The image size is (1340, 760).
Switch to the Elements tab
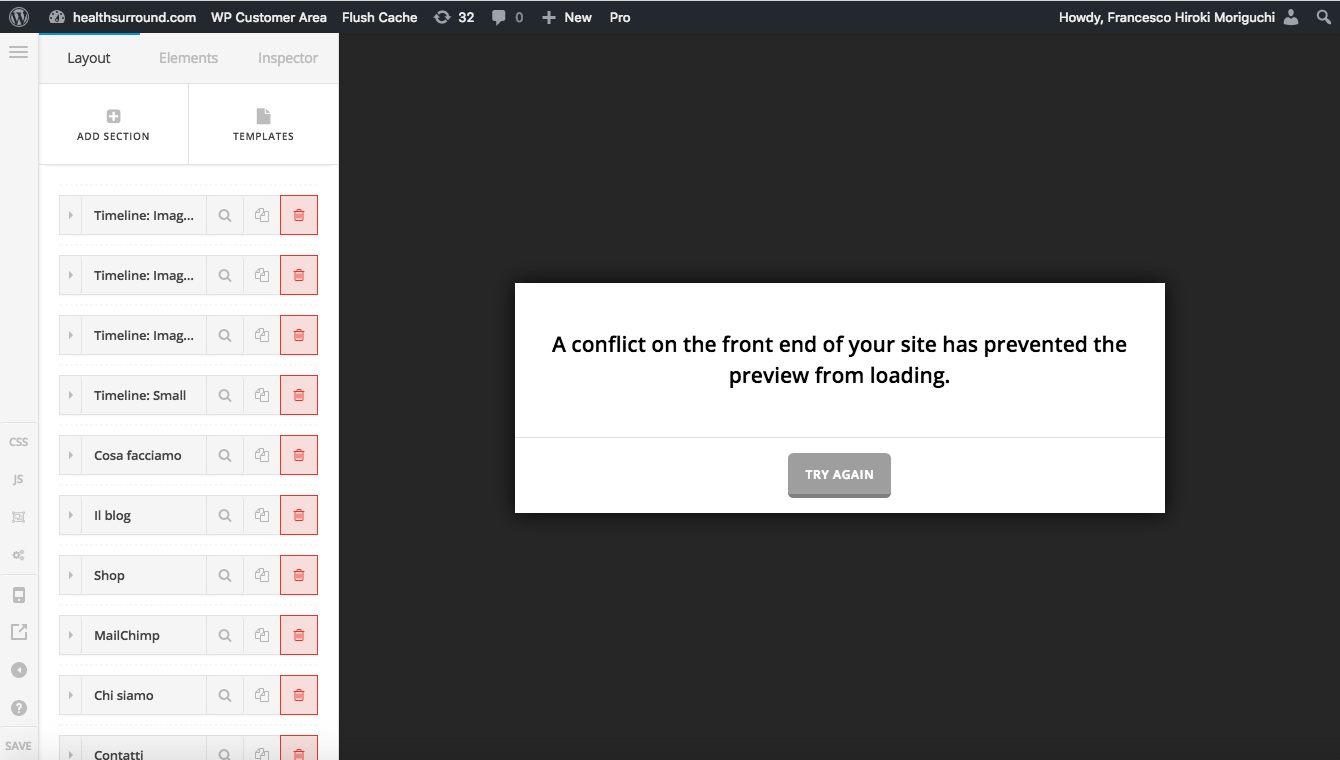[188, 58]
